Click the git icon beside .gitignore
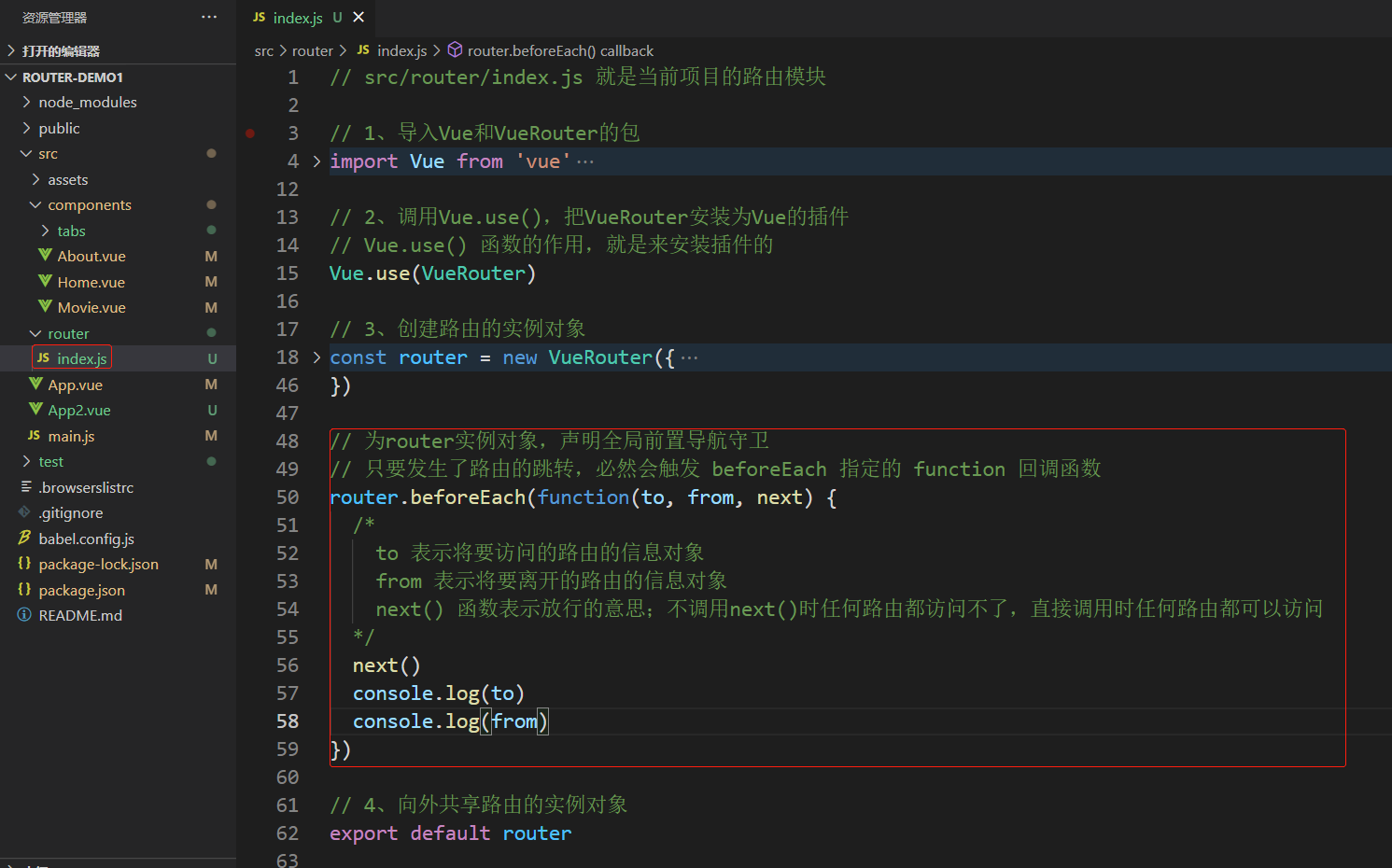Image resolution: width=1392 pixels, height=868 pixels. [25, 512]
